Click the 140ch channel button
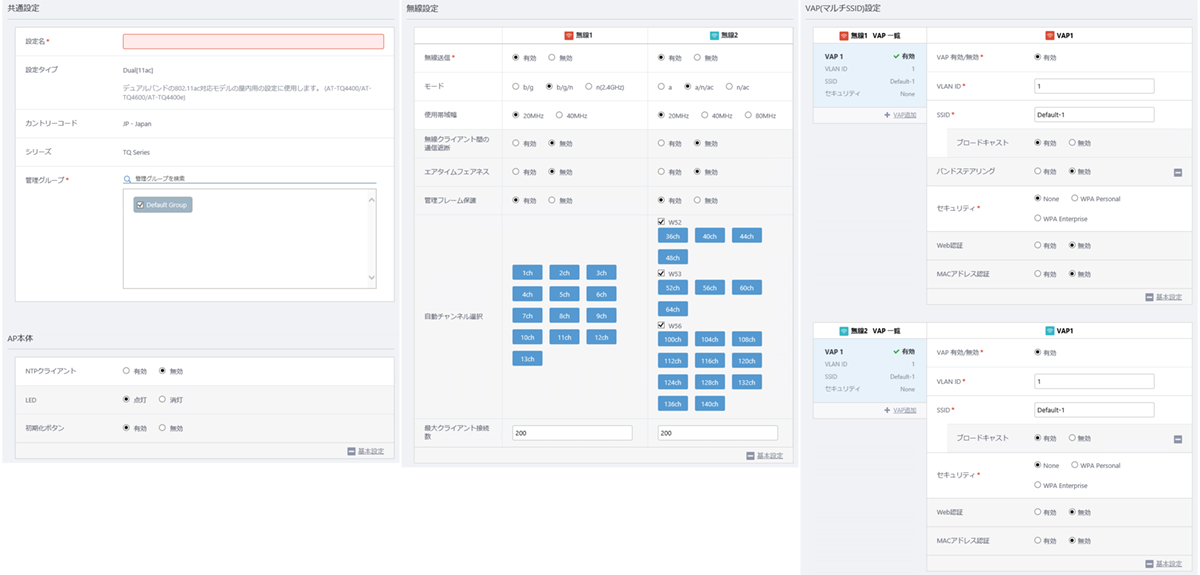Screen dimensions: 1200x575 [710, 404]
